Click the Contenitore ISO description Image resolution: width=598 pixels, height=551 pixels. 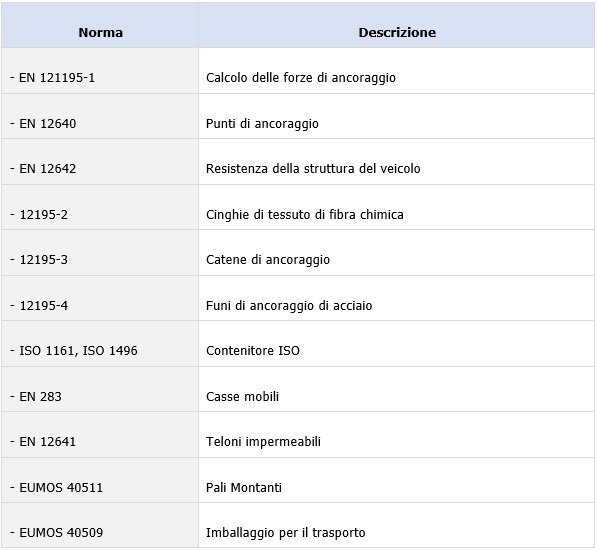point(252,351)
